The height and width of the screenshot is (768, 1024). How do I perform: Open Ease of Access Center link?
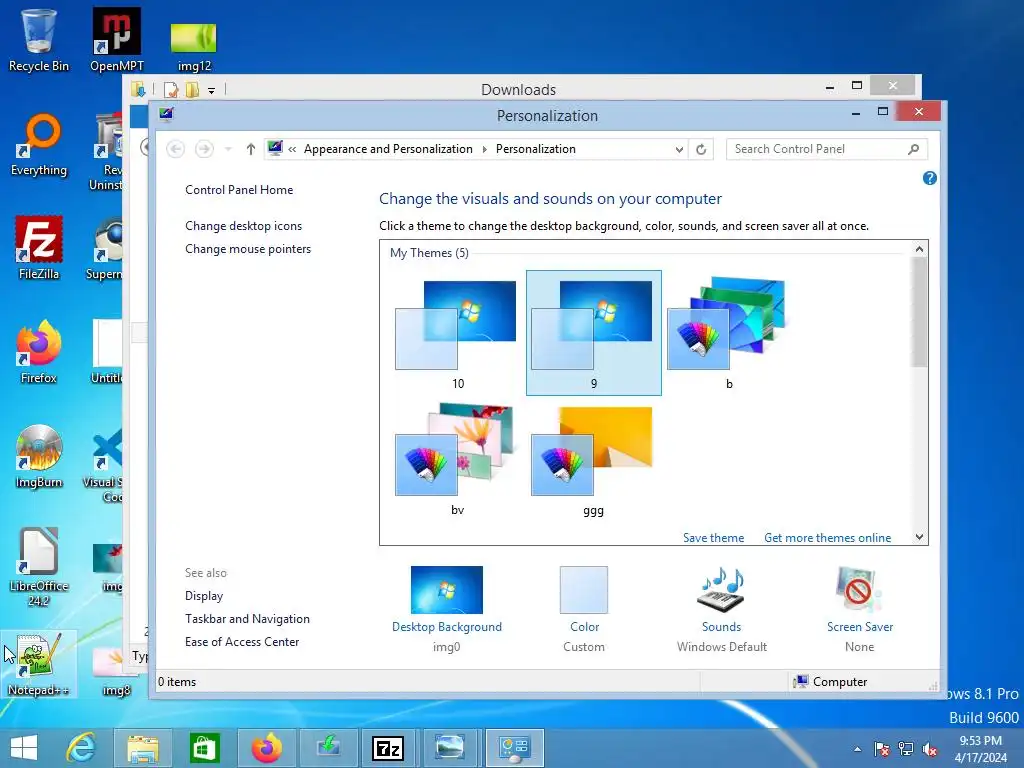(242, 642)
